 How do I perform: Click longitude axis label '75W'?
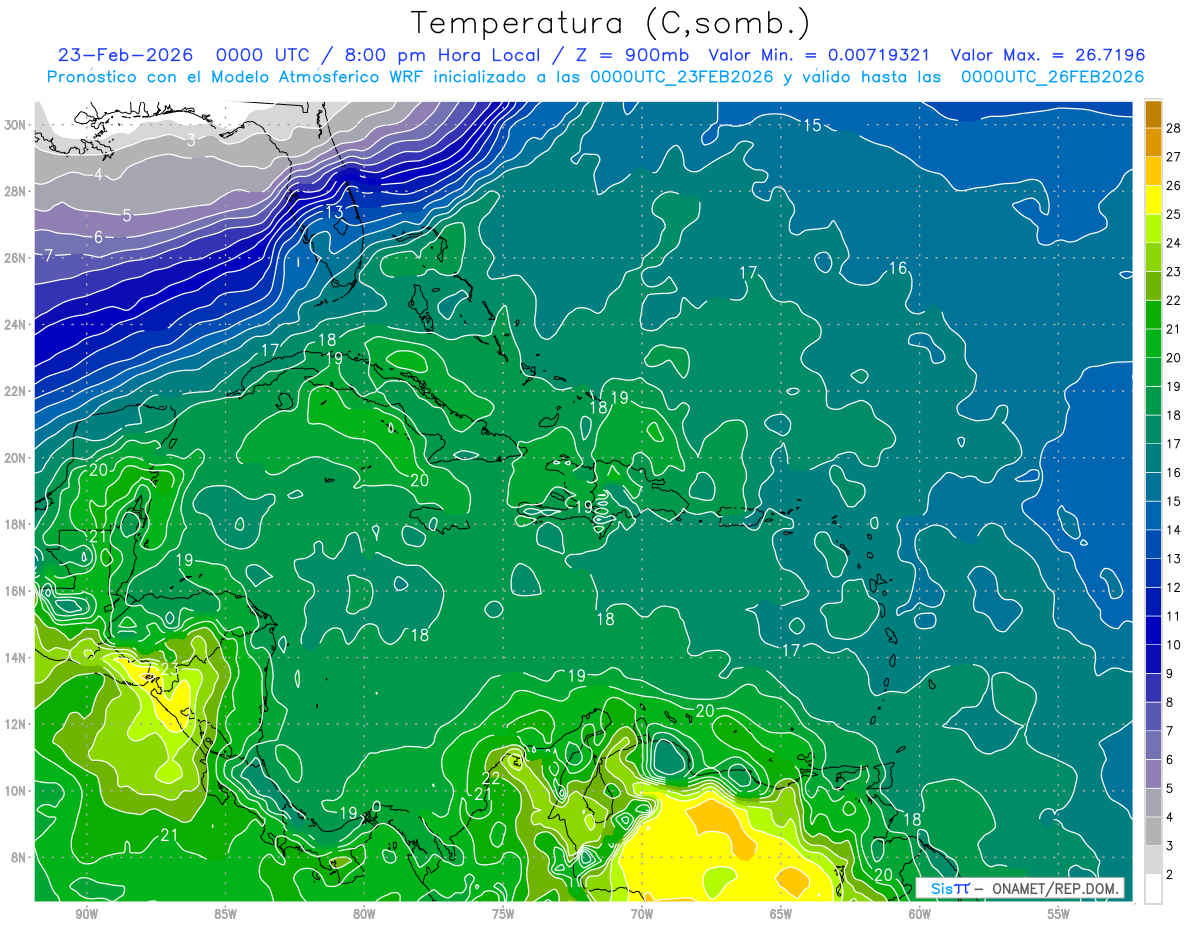pos(503,914)
